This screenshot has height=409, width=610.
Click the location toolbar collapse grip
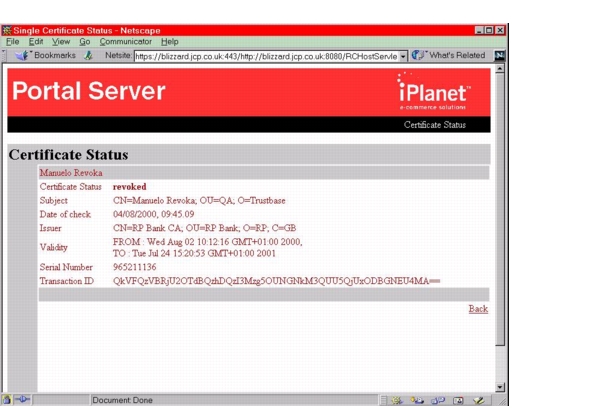pyautogui.click(x=4, y=56)
